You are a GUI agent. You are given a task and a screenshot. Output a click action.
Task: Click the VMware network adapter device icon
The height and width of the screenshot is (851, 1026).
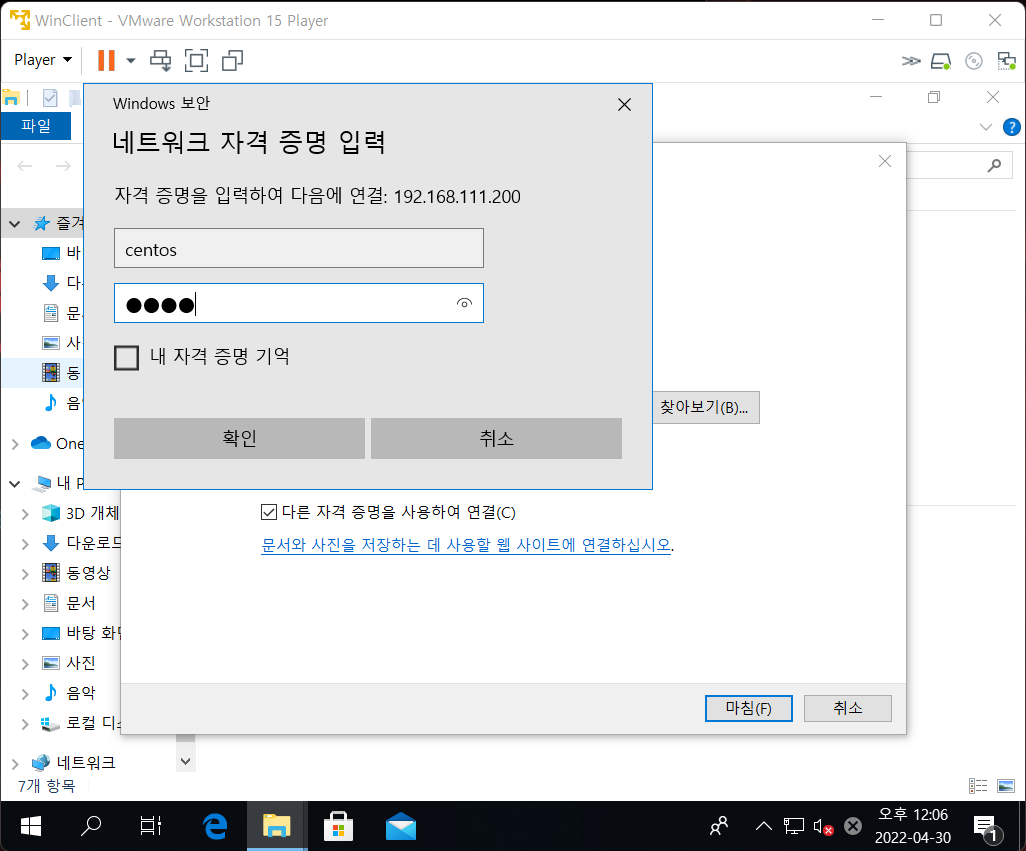1006,61
